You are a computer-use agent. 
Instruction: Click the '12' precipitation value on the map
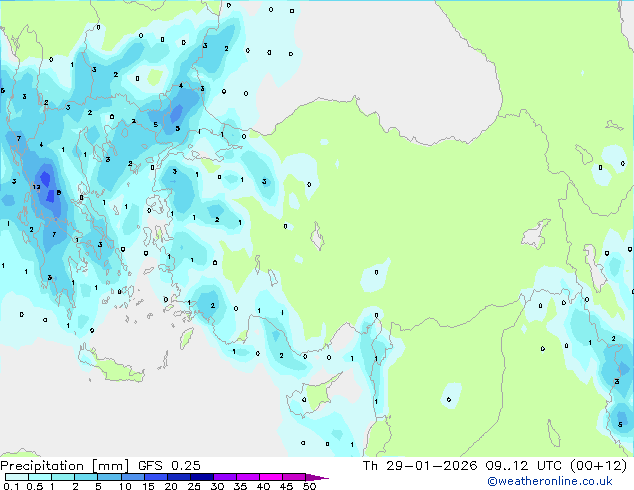point(36,187)
